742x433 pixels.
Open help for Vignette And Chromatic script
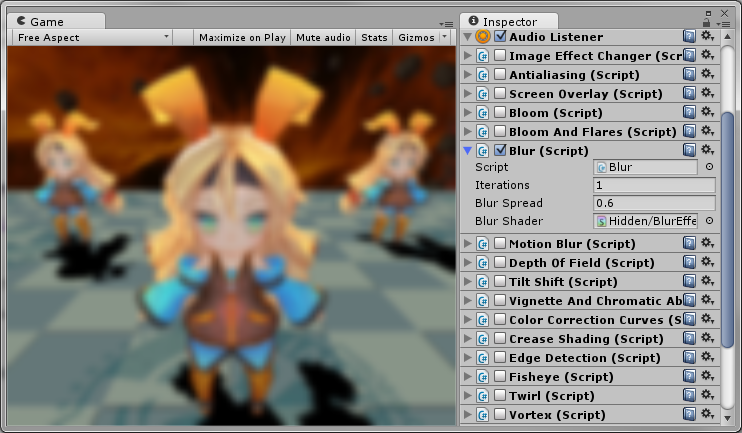click(x=689, y=300)
